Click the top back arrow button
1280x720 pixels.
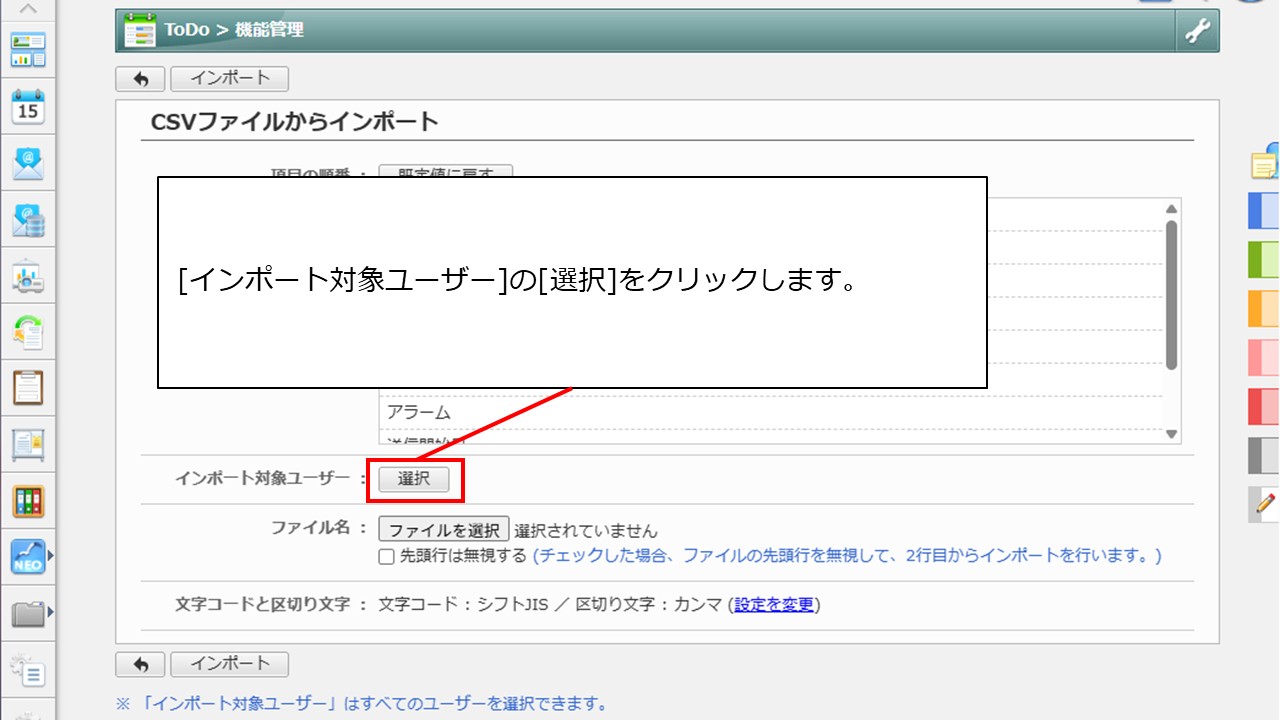(x=140, y=79)
